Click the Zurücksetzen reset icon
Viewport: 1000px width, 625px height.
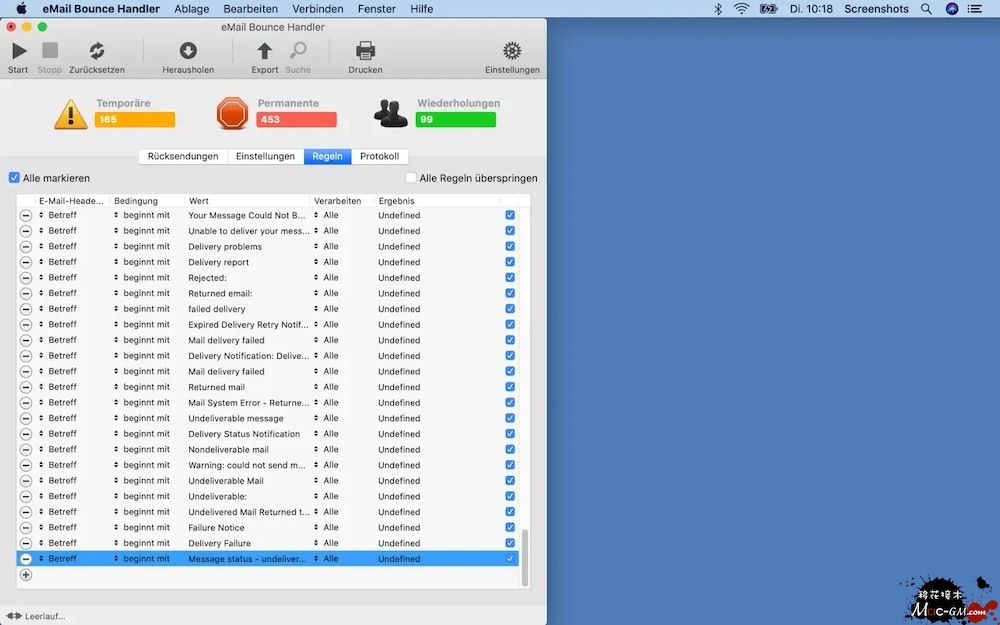97,51
